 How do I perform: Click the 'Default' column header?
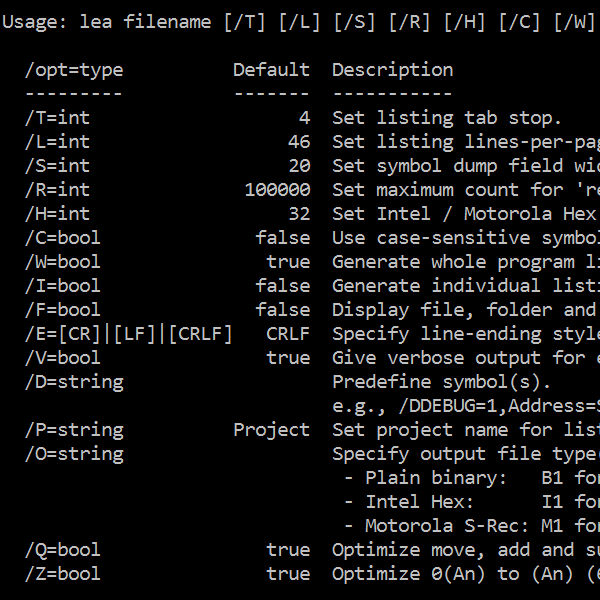pos(271,70)
